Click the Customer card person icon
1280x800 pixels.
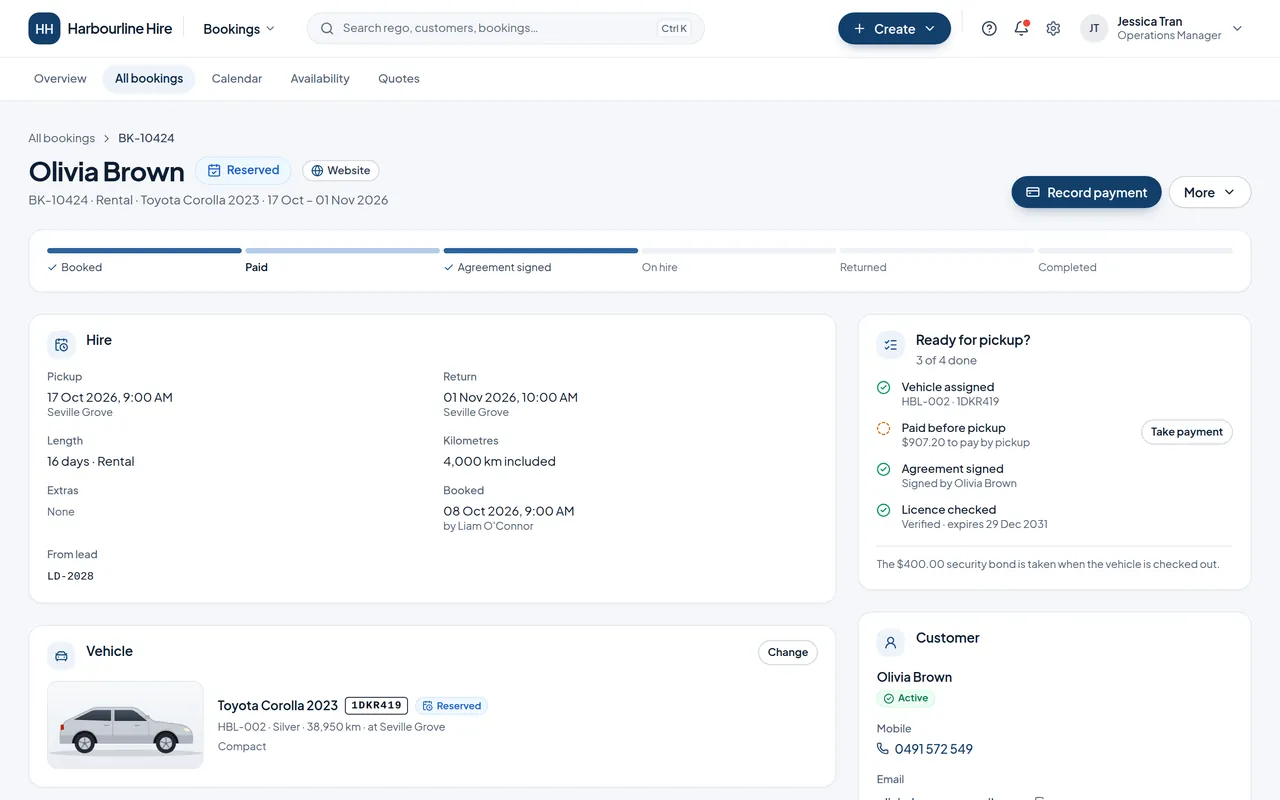[x=891, y=643]
